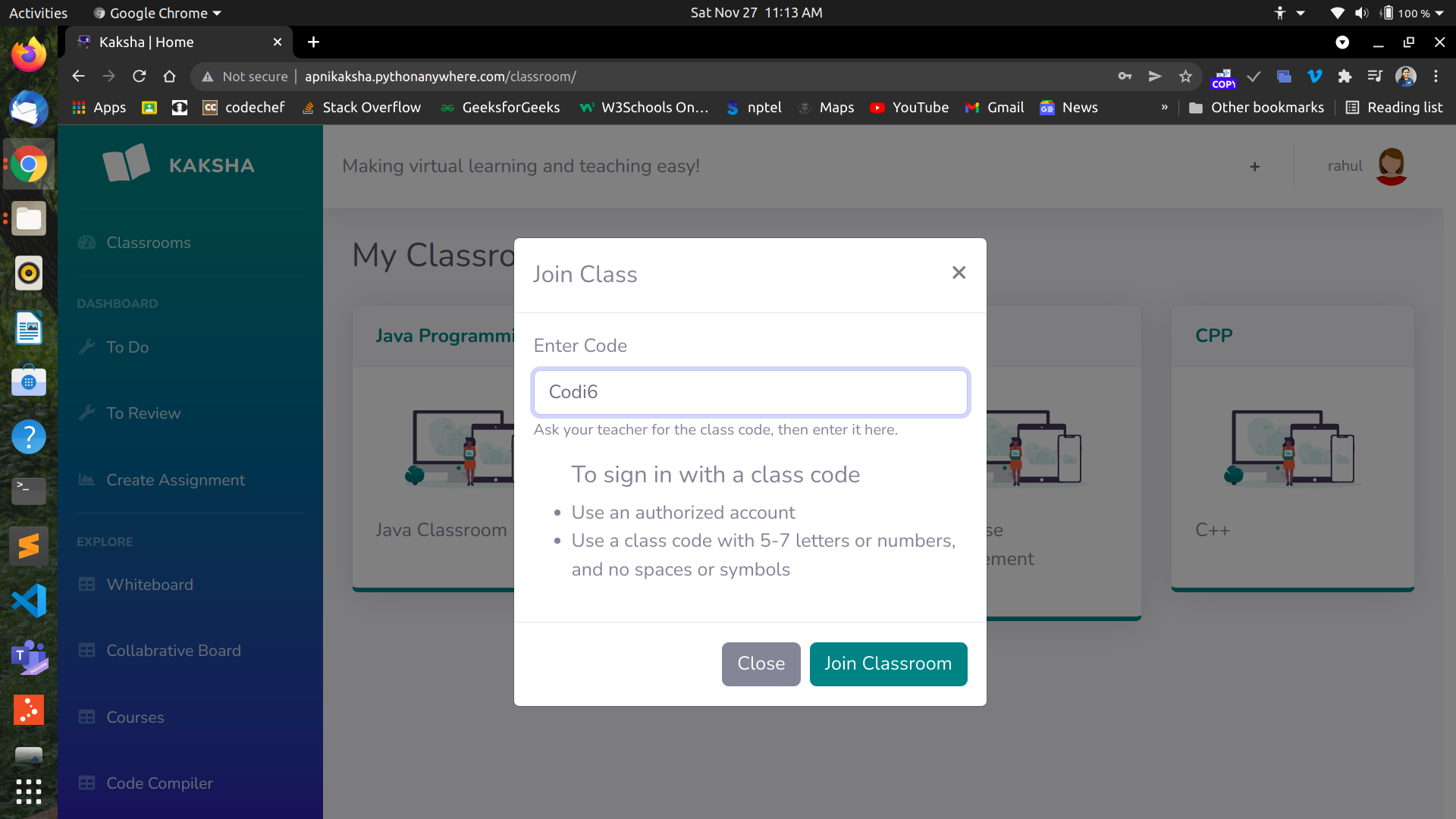Focus the Enter Code input field
Image resolution: width=1456 pixels, height=819 pixels.
coord(750,392)
